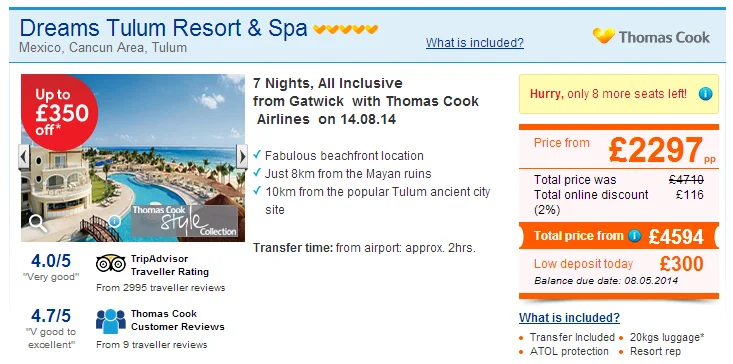Screen dimensions: 733x364
Task: Click the five-heart rating icons by title
Action: click(x=345, y=29)
